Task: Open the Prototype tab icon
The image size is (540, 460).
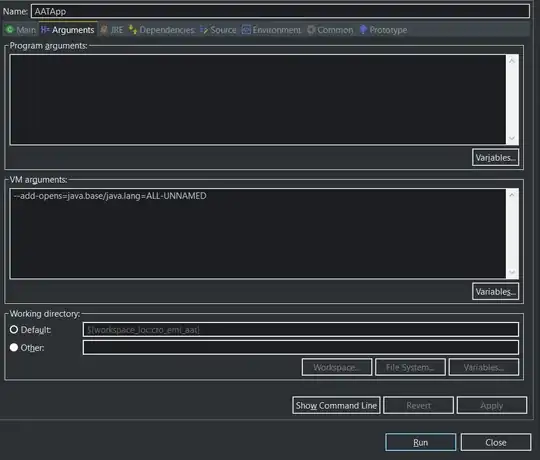Action: (363, 30)
